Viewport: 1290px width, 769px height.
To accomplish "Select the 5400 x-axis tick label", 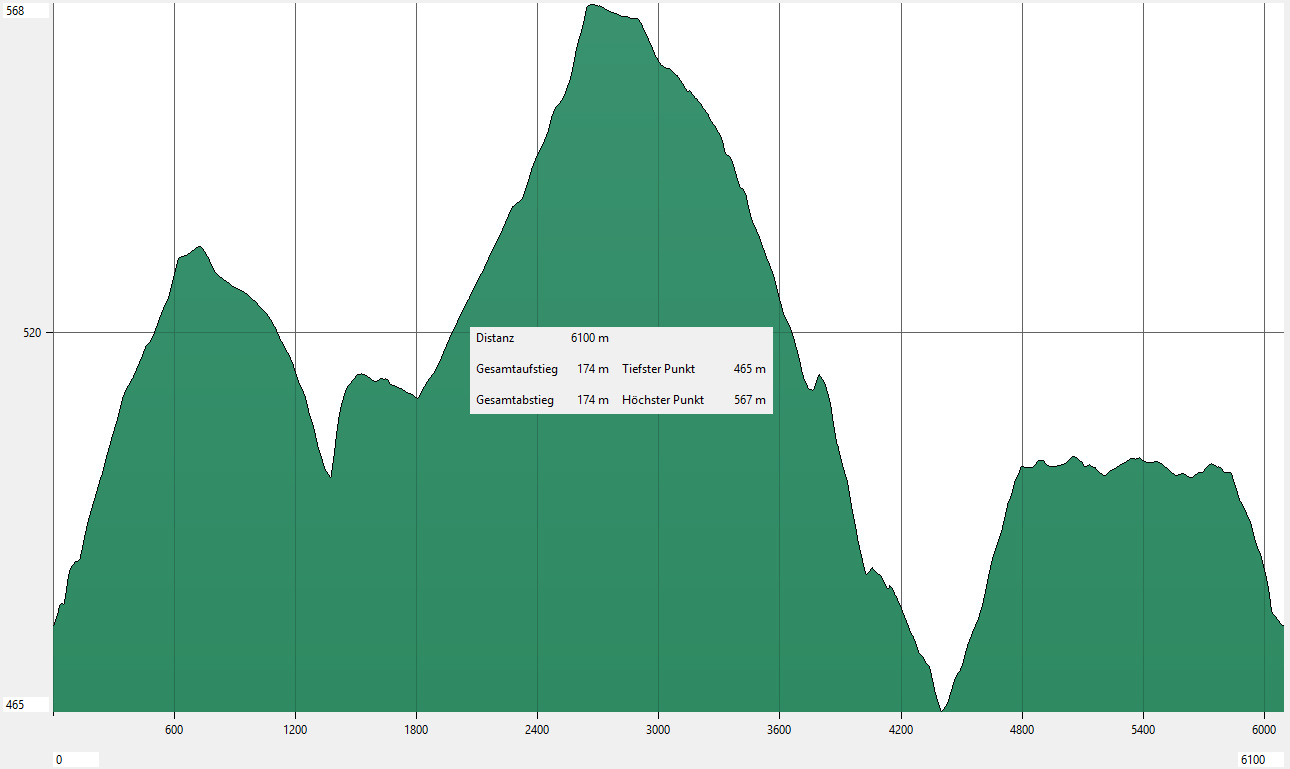I will click(1143, 729).
